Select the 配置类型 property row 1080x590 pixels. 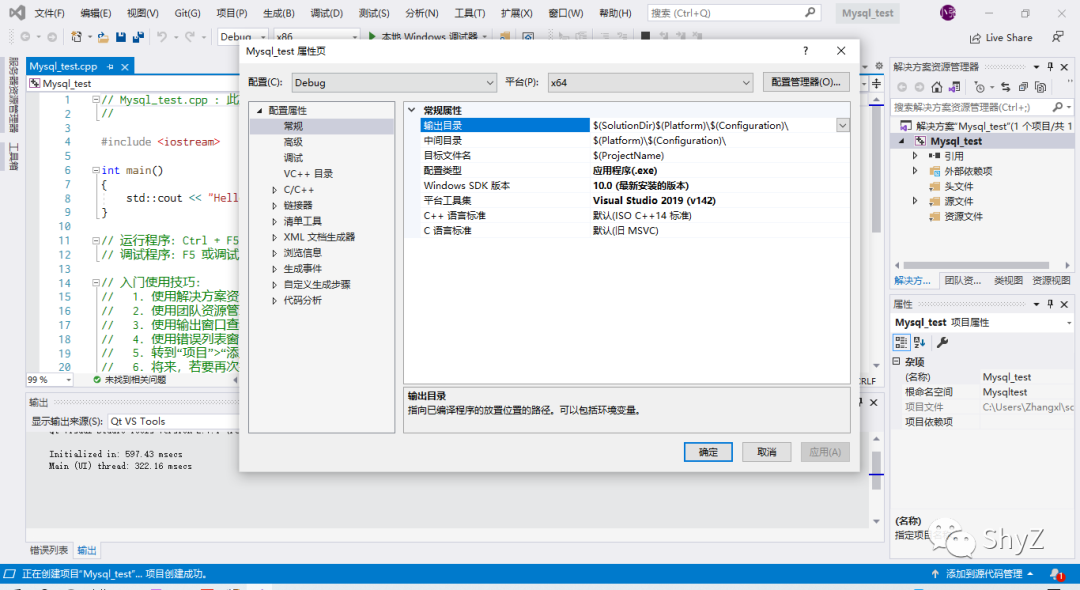(x=635, y=171)
